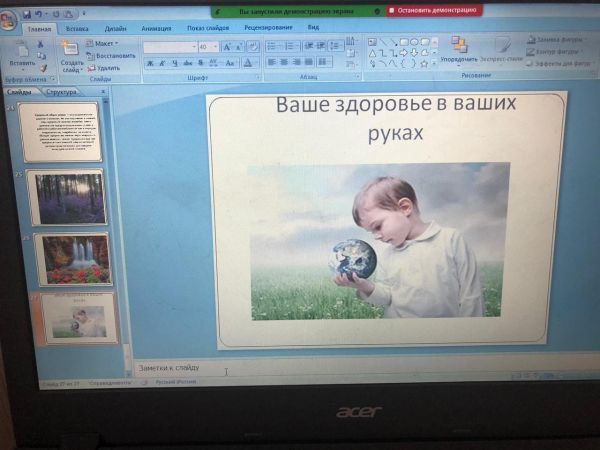Select the waterfall slide thumbnail
The width and height of the screenshot is (600, 450).
click(74, 259)
